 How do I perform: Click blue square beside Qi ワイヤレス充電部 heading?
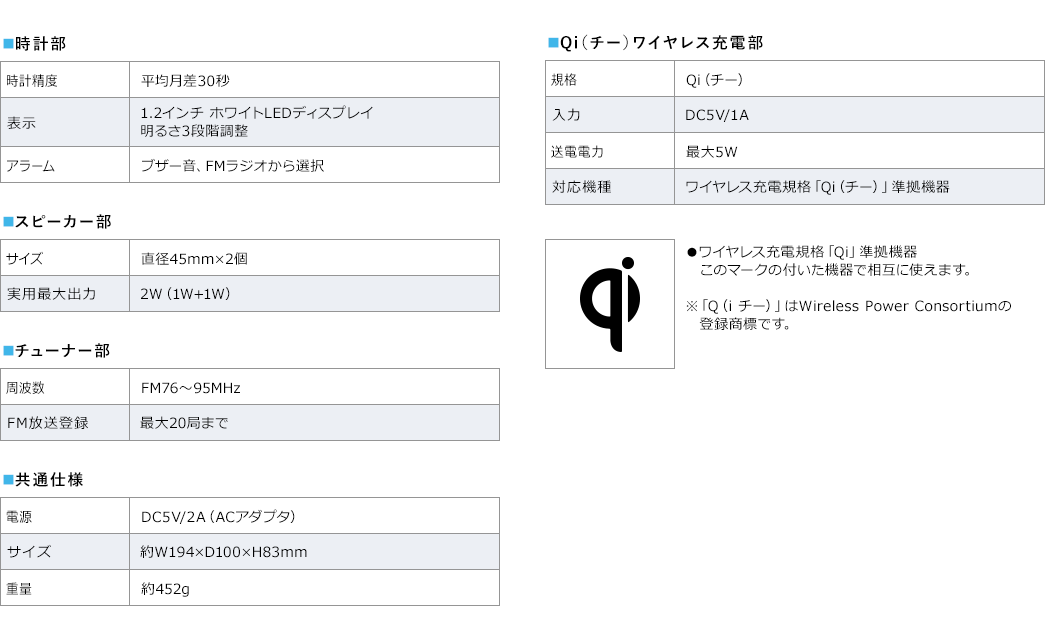click(553, 43)
